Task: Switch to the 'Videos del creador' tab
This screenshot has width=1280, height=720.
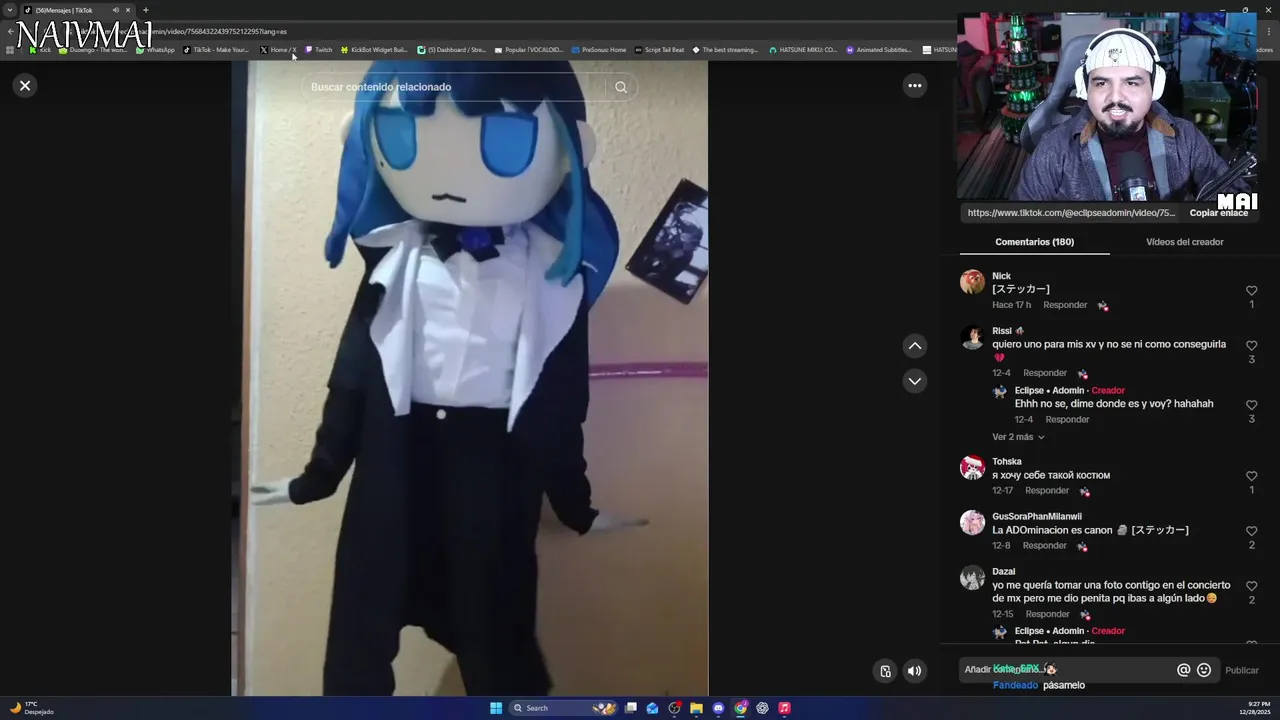Action: tap(1184, 242)
